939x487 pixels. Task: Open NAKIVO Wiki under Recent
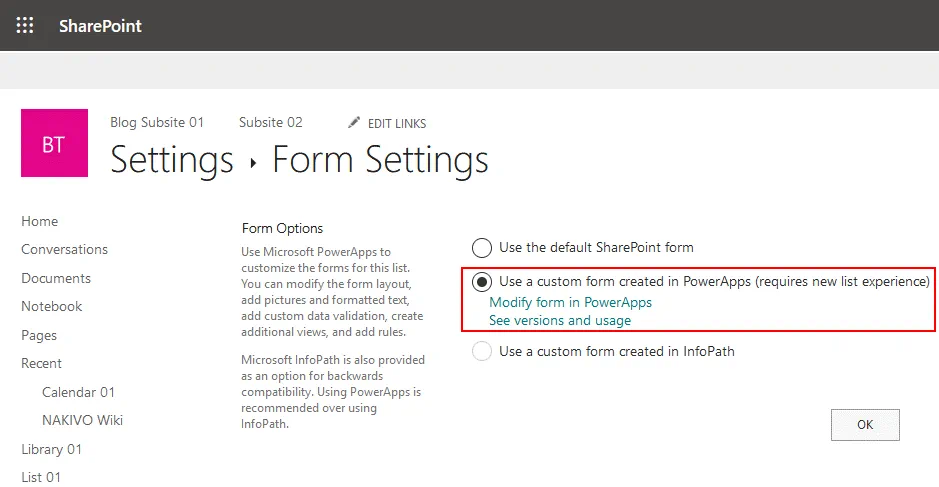click(x=82, y=420)
